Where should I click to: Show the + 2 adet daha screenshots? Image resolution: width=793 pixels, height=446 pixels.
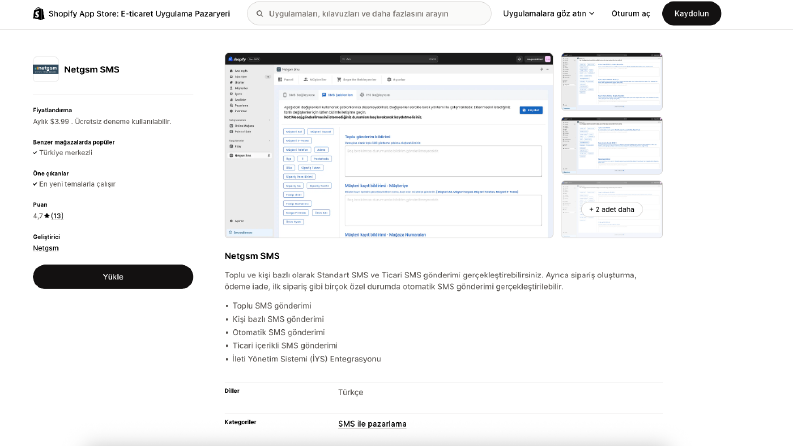pyautogui.click(x=612, y=209)
